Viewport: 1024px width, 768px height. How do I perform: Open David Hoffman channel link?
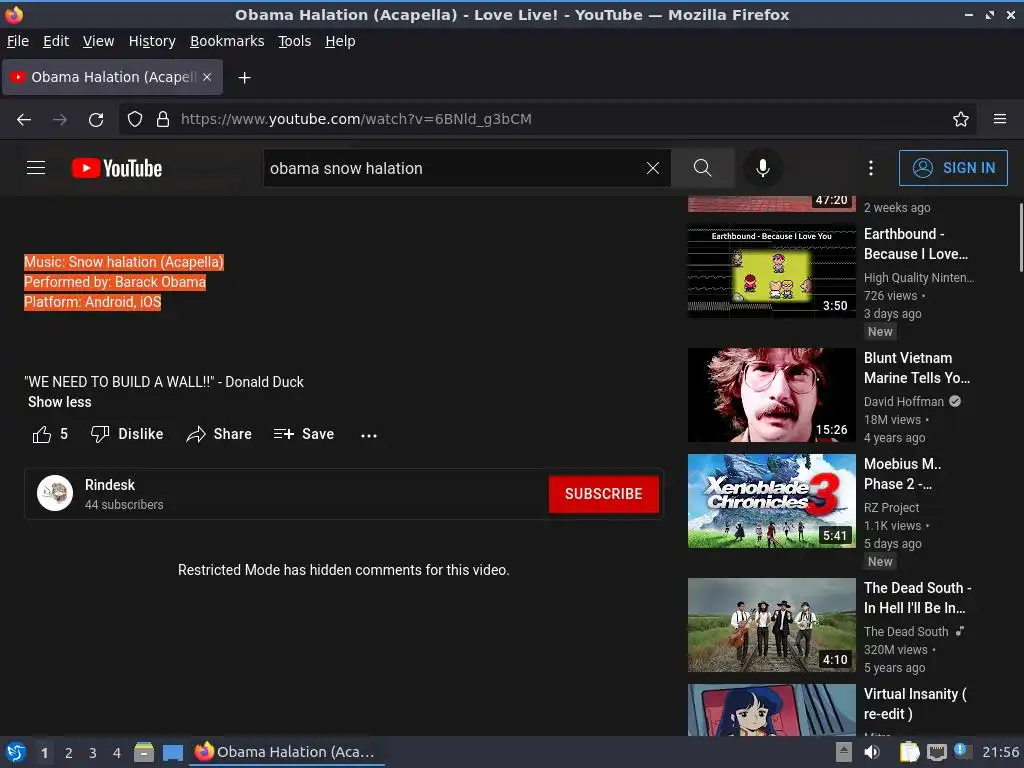tap(904, 402)
